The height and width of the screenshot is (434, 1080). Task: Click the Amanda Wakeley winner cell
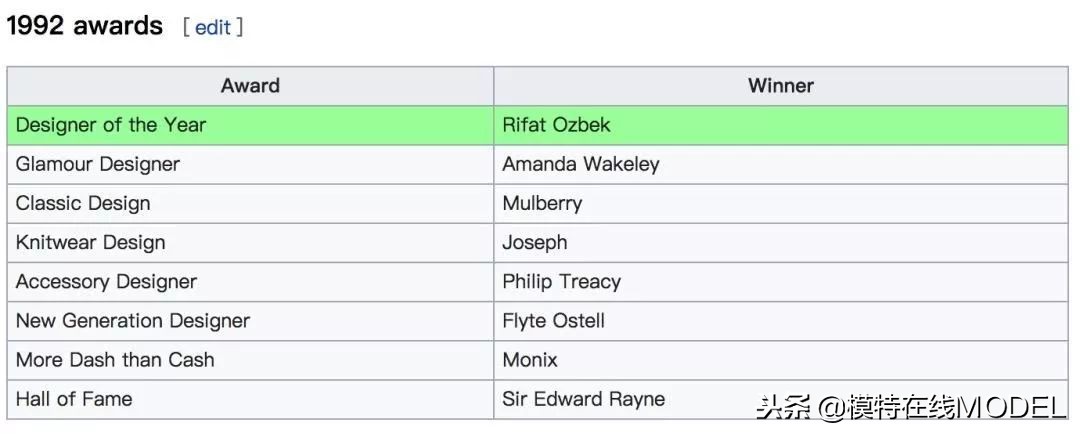click(580, 164)
